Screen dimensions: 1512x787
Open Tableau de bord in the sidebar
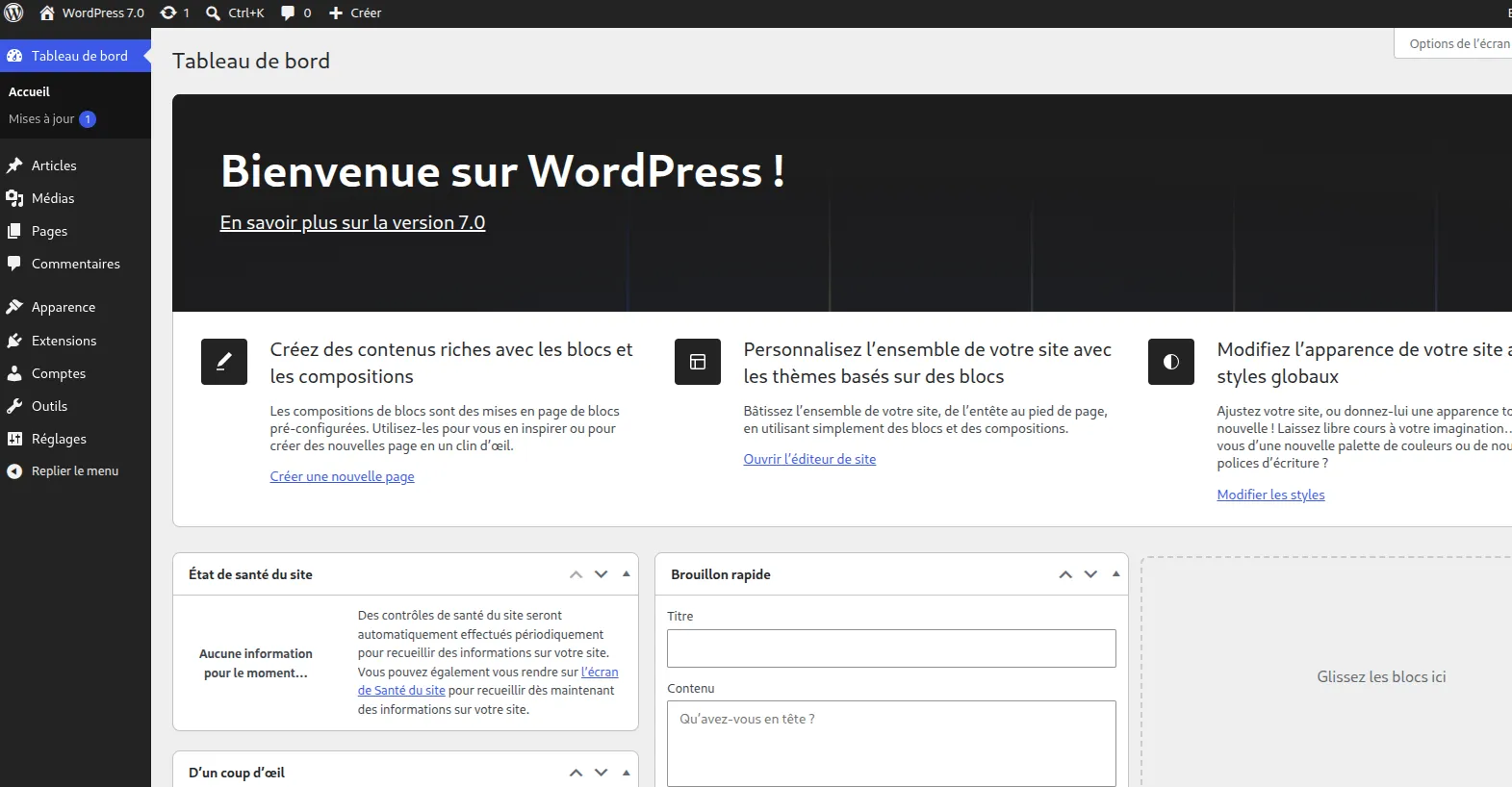75,56
